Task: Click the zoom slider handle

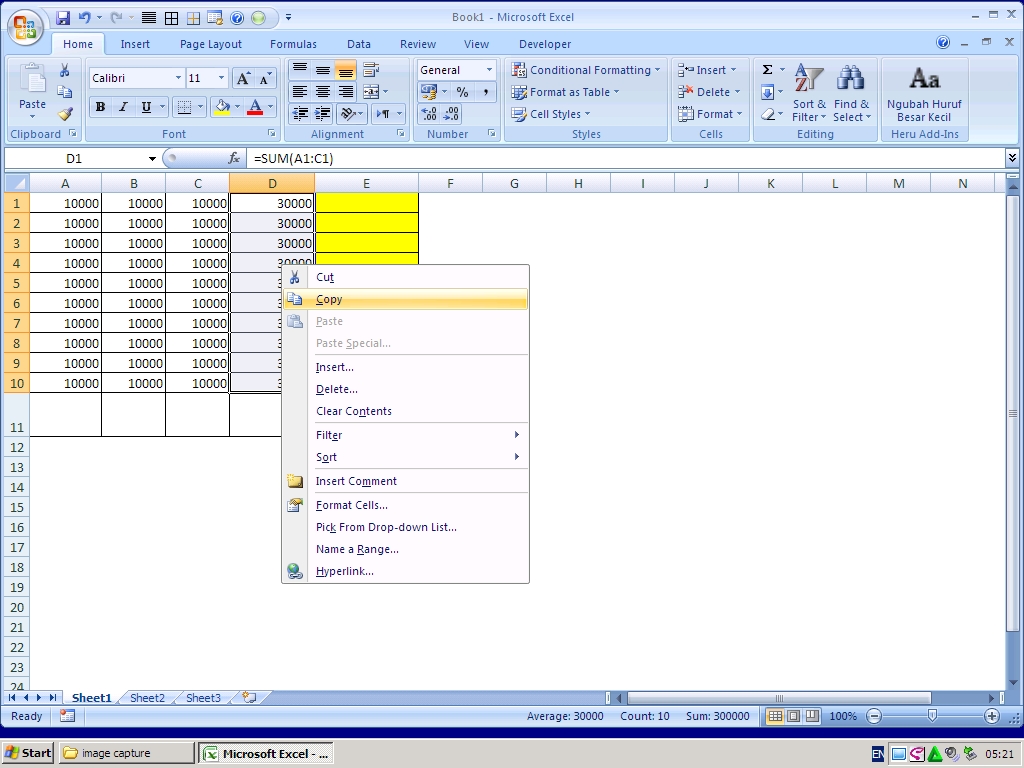Action: point(932,716)
